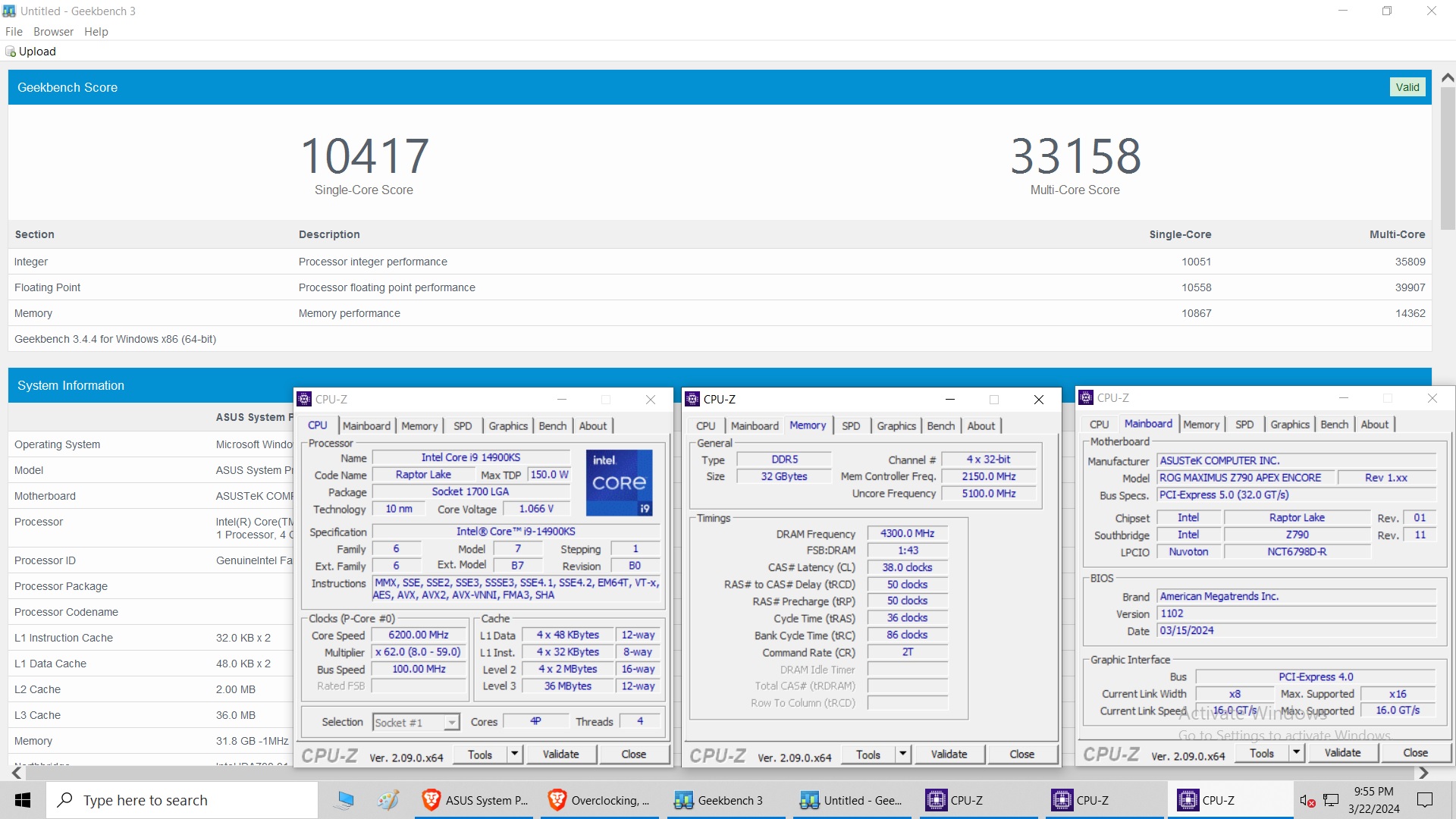Image resolution: width=1456 pixels, height=819 pixels.
Task: Open the Windows Start menu
Action: [23, 800]
